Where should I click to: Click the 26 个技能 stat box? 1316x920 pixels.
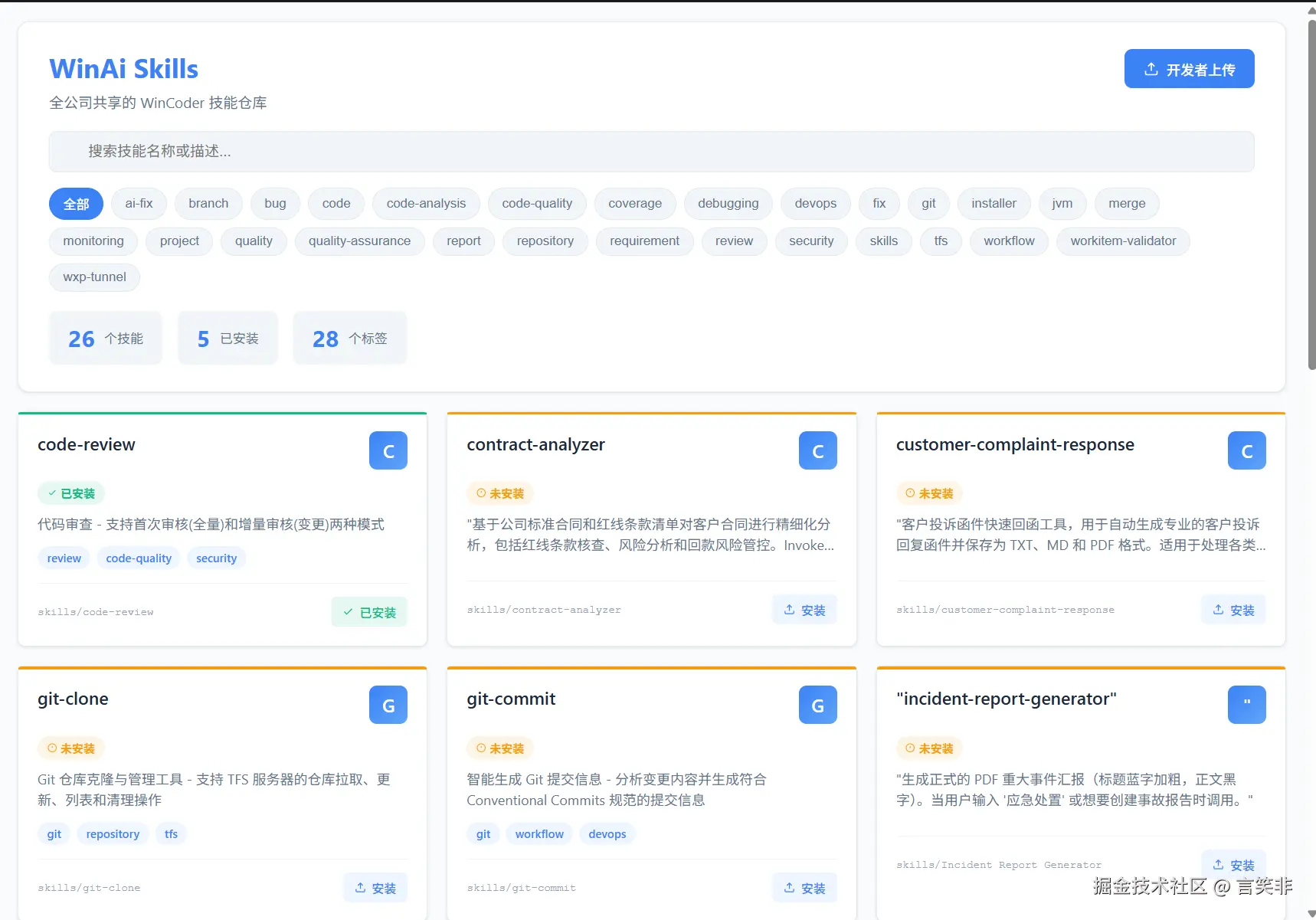pos(106,338)
